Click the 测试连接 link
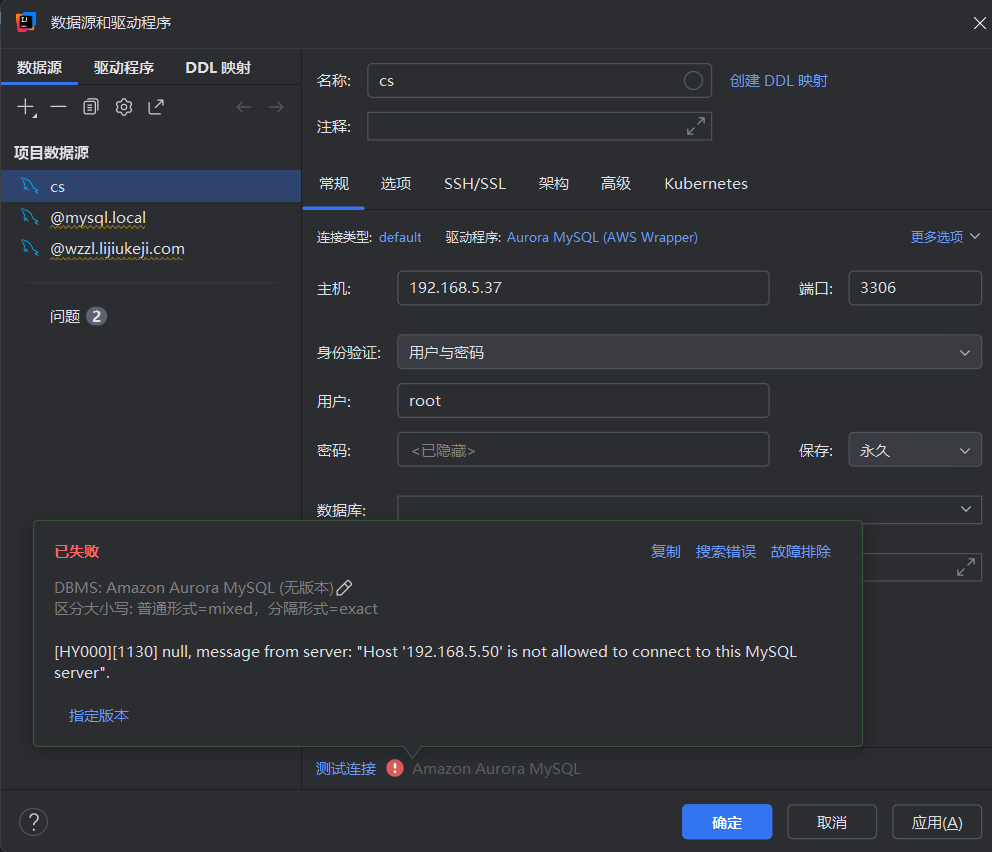Viewport: 992px width, 852px height. coord(346,769)
